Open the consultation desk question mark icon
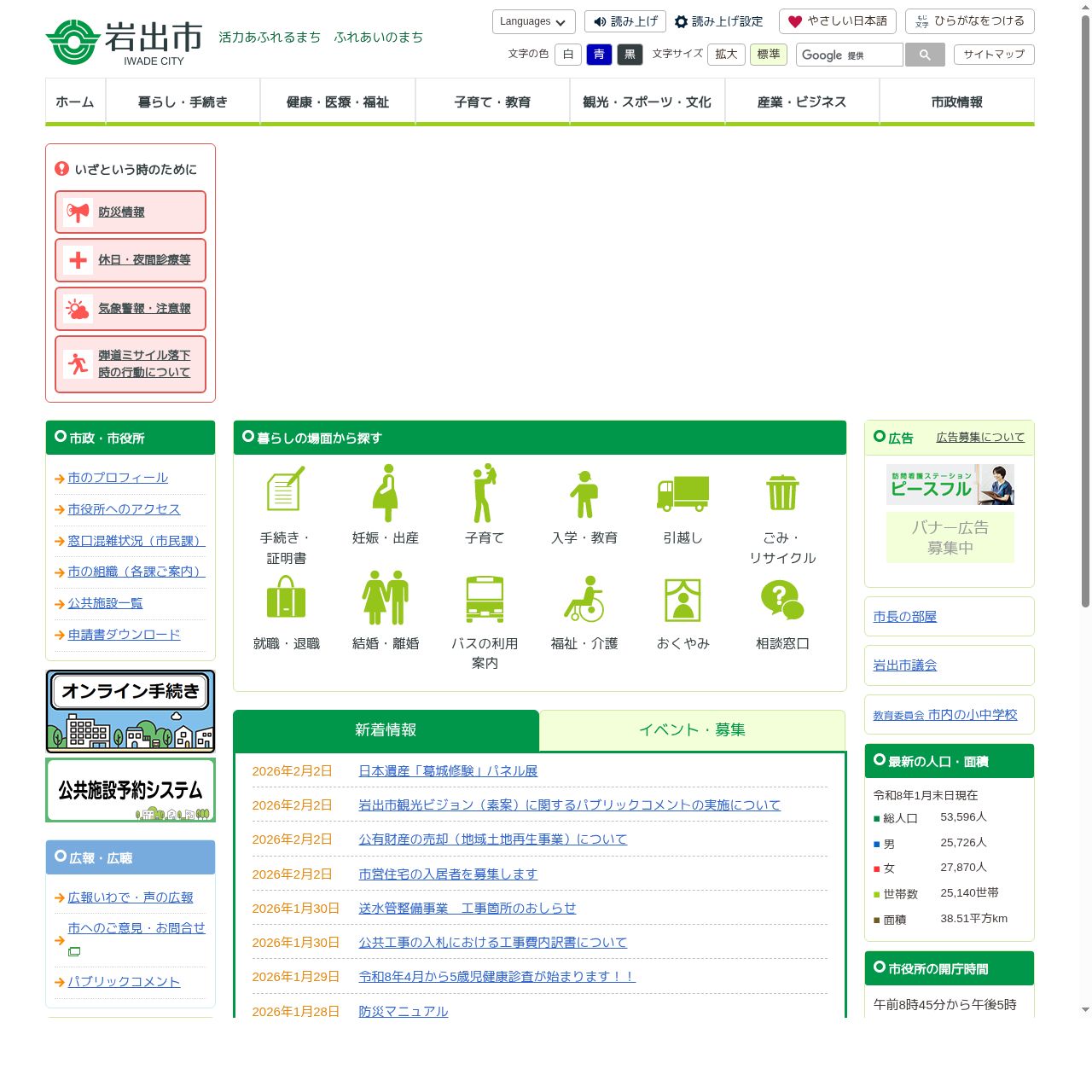The width and height of the screenshot is (1092, 1092). coord(781,599)
